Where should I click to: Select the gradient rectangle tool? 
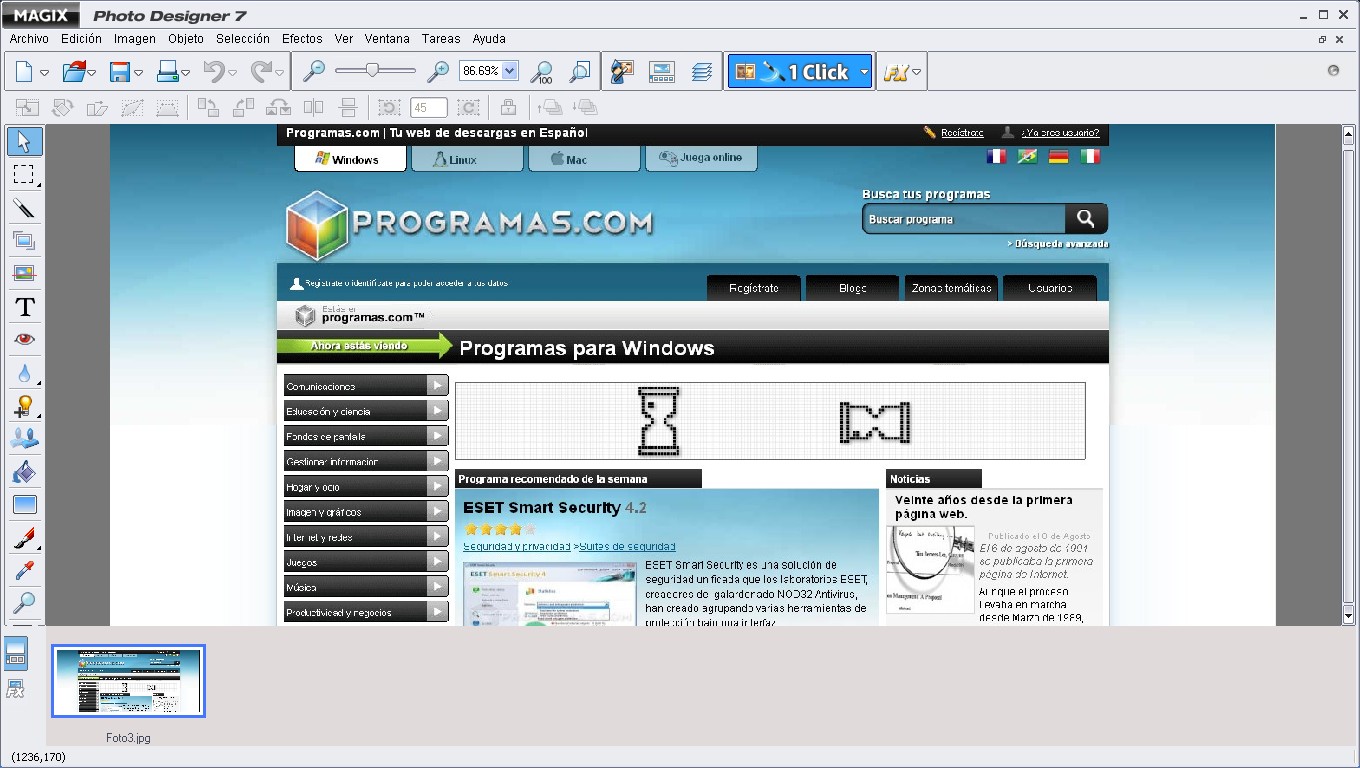(24, 505)
